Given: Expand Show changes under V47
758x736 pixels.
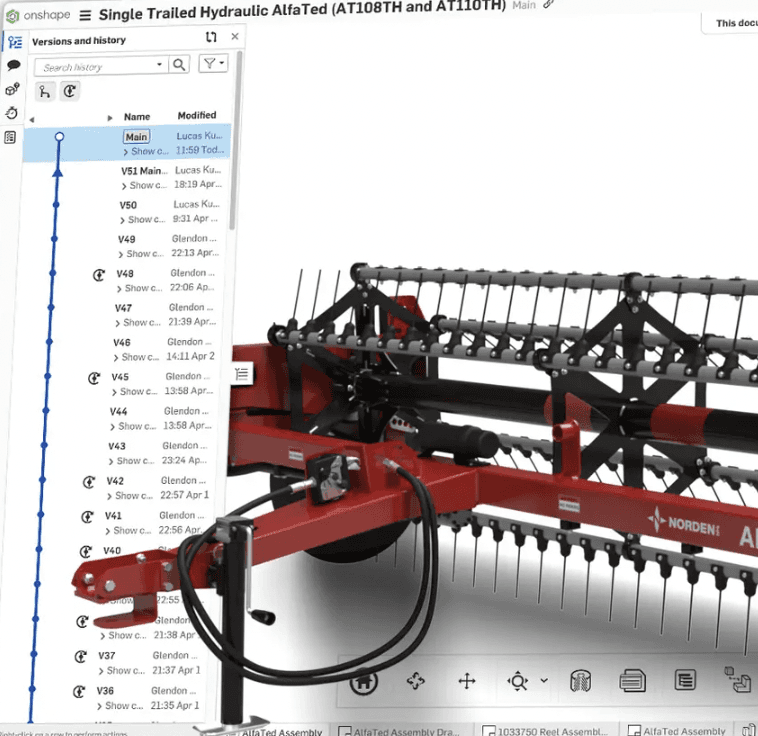Looking at the screenshot, I should (138, 323).
